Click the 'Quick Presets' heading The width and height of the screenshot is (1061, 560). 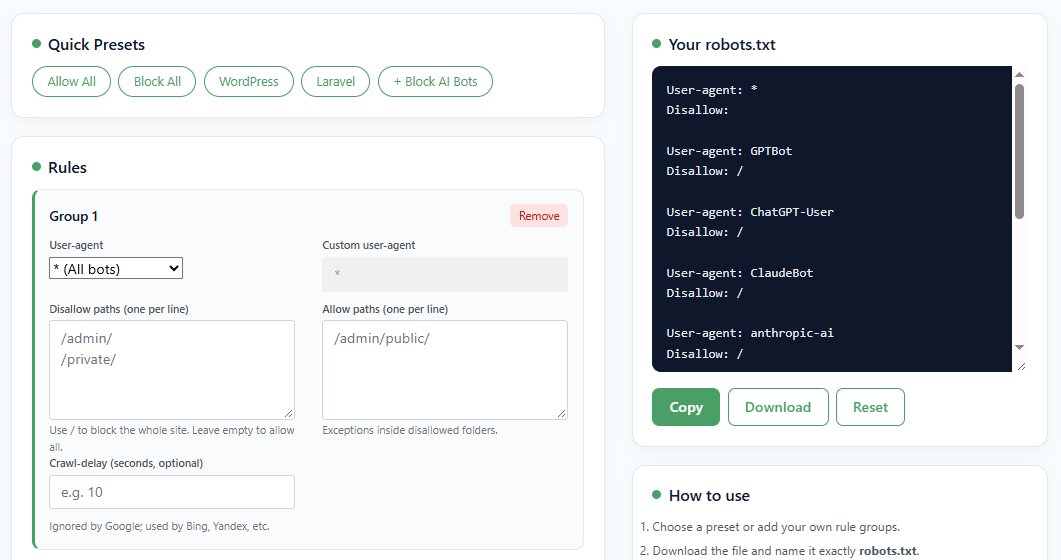pos(96,45)
